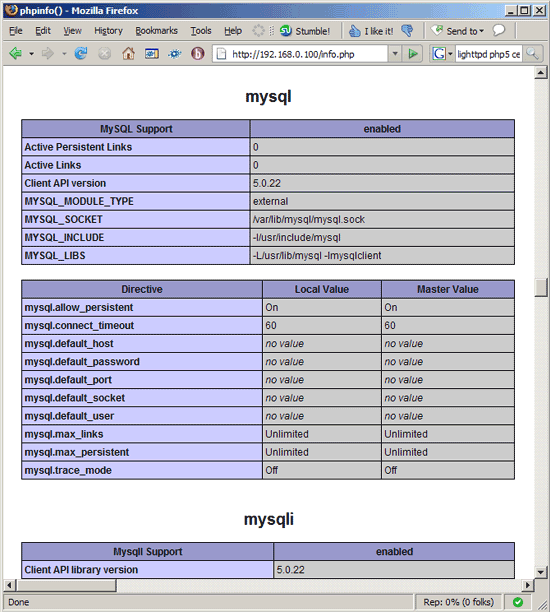Click the 'mysql.allow_persistent' directive
This screenshot has width=550, height=612.
(79, 308)
